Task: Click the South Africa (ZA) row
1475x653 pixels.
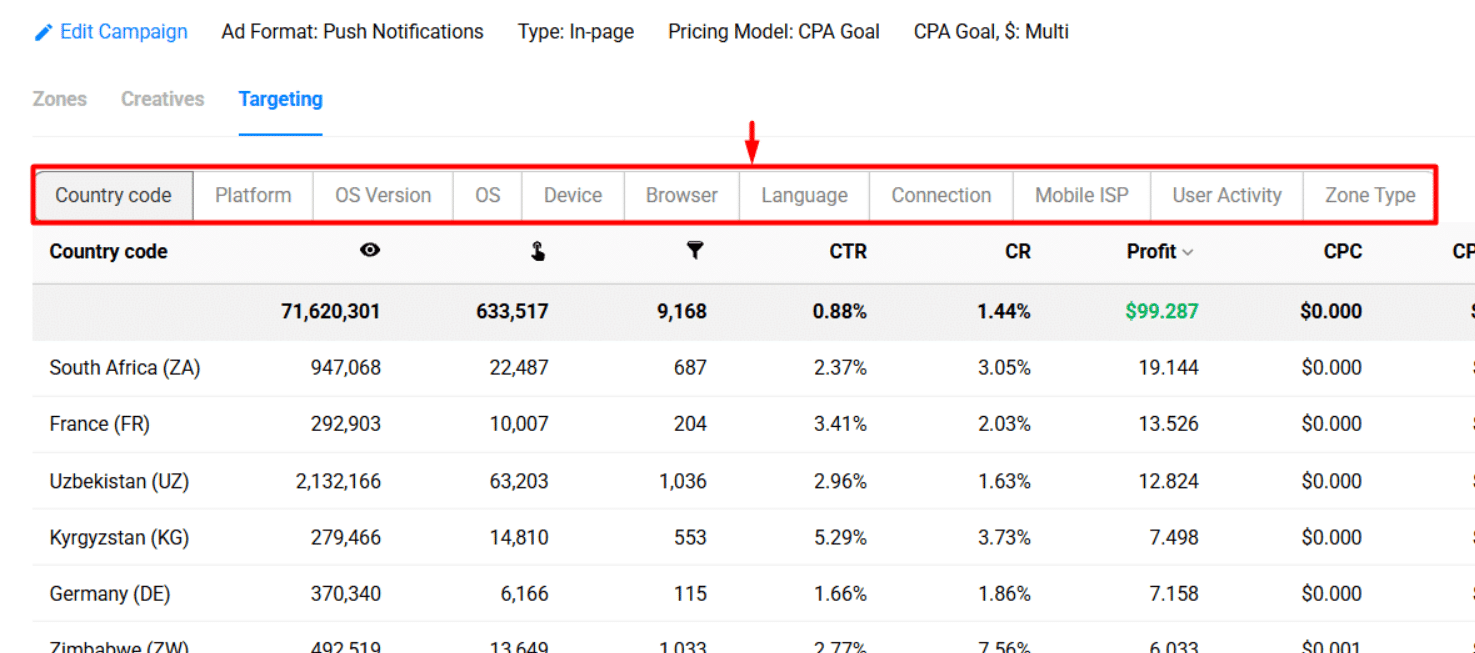Action: pyautogui.click(x=125, y=368)
